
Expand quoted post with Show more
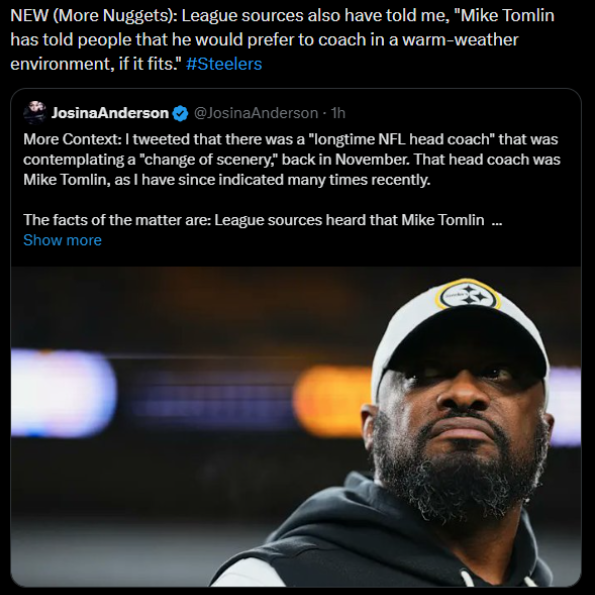[x=62, y=240]
